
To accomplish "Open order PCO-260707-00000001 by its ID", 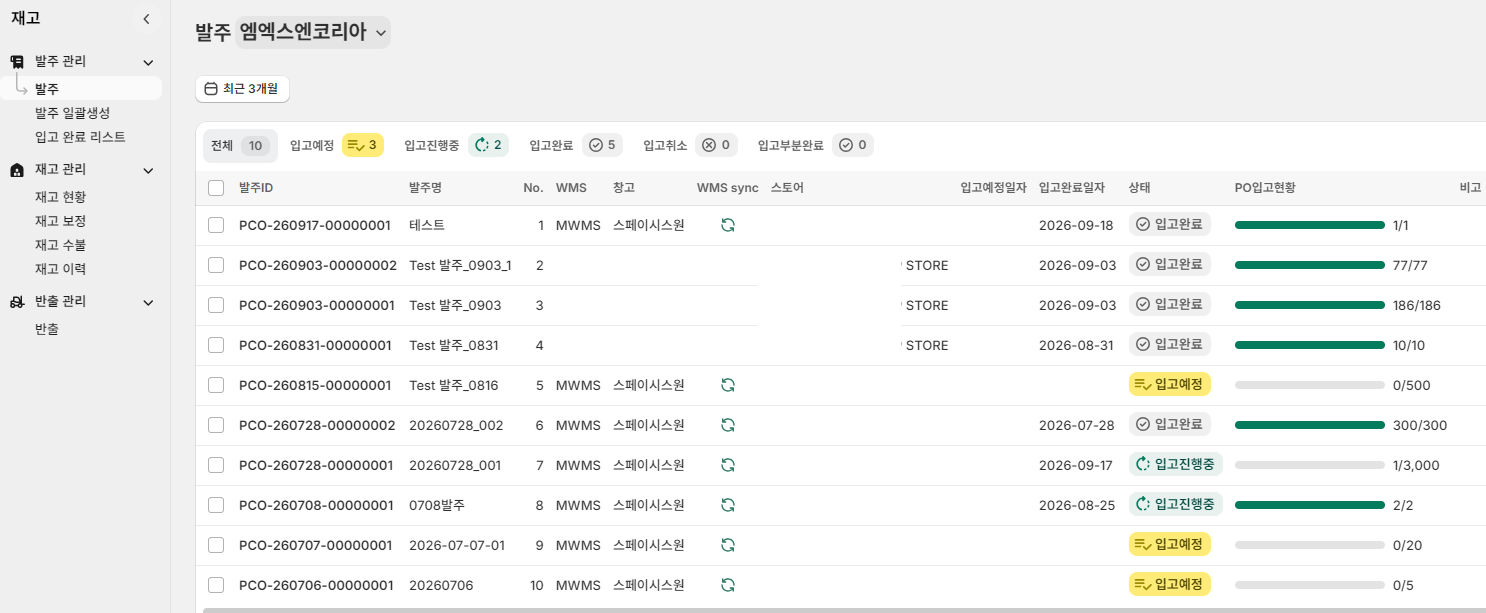I will pyautogui.click(x=315, y=545).
